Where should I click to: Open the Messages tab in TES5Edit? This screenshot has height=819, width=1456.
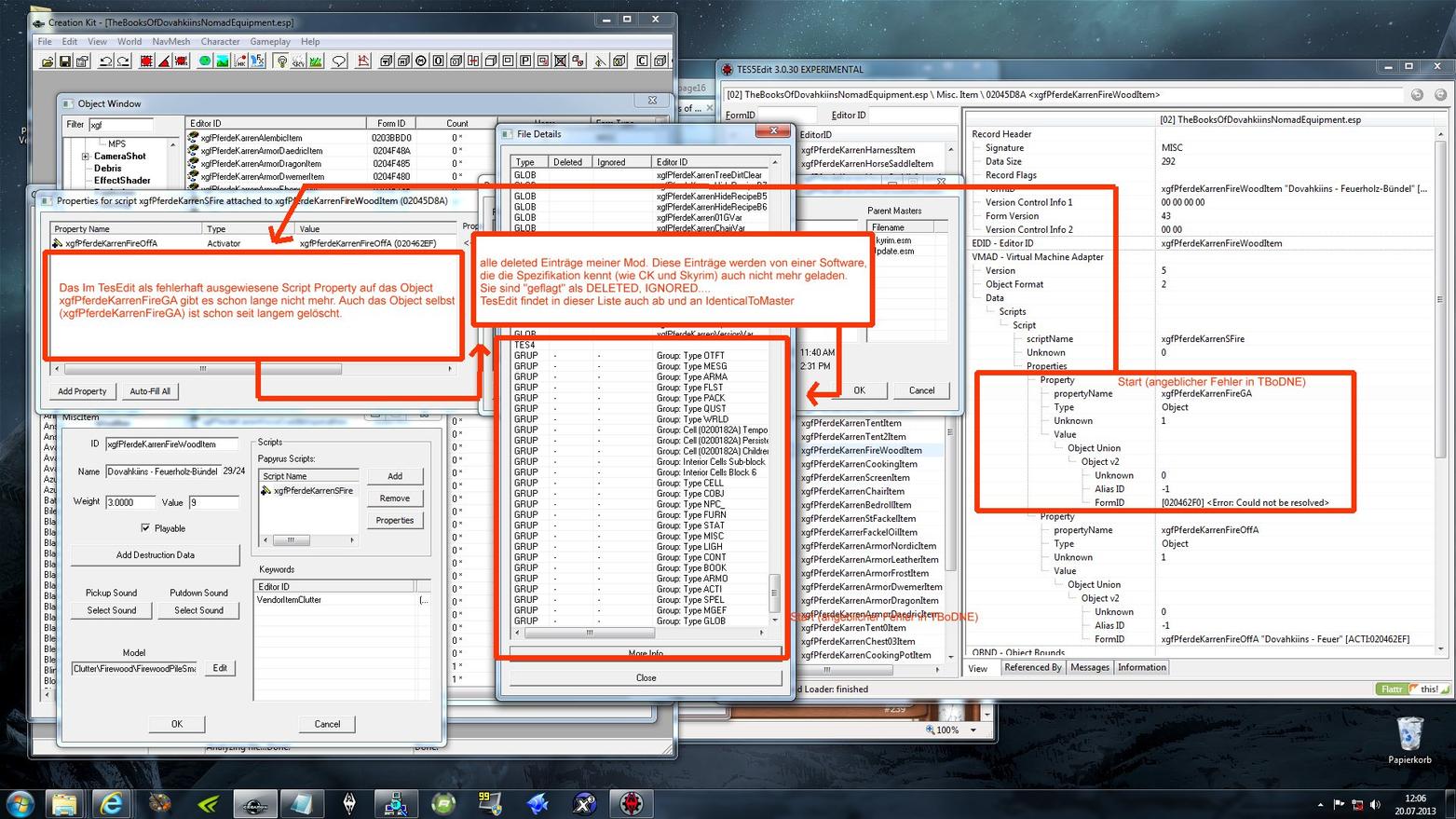point(1089,668)
